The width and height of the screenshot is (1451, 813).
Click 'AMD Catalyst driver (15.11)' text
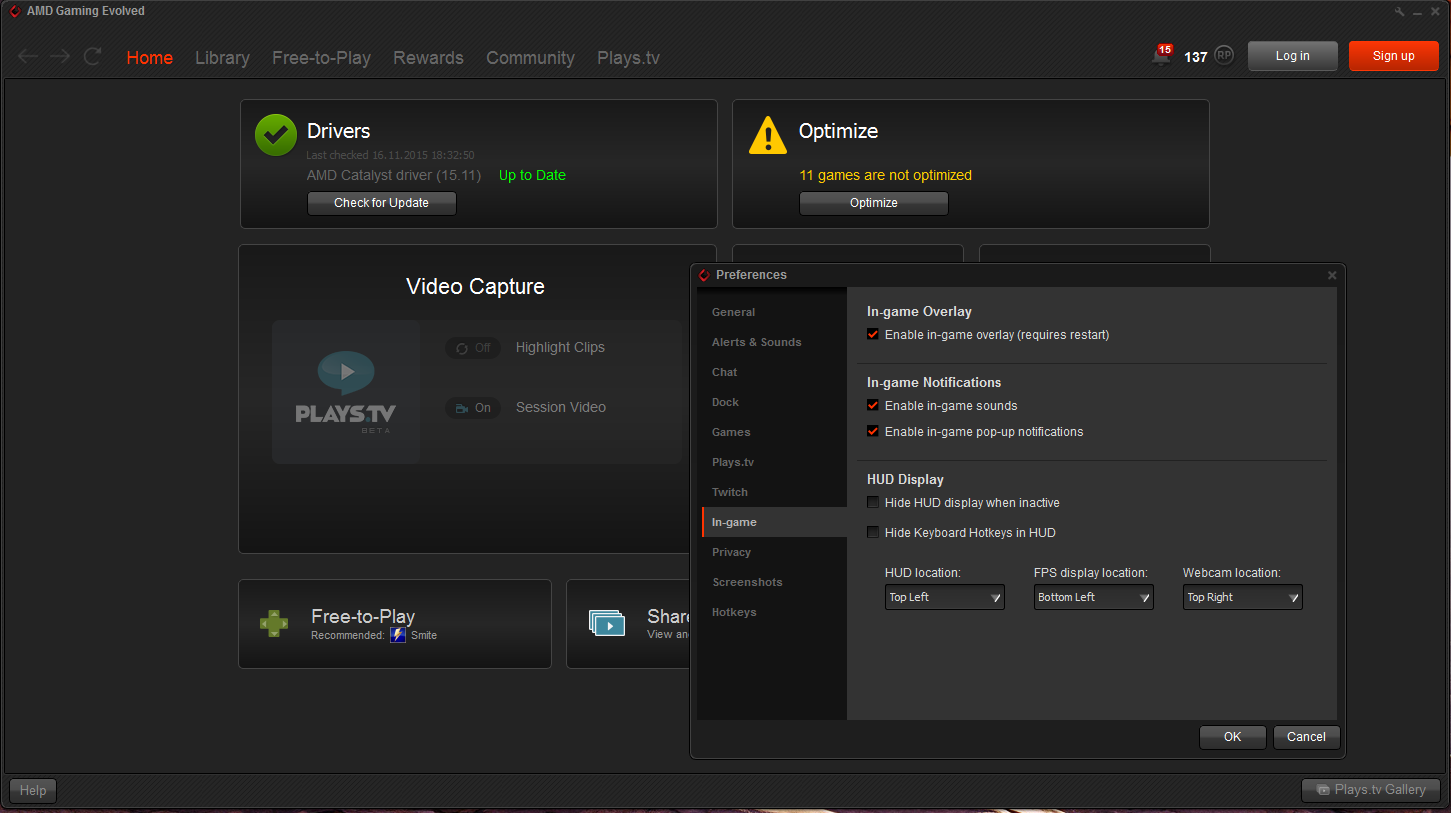click(394, 175)
